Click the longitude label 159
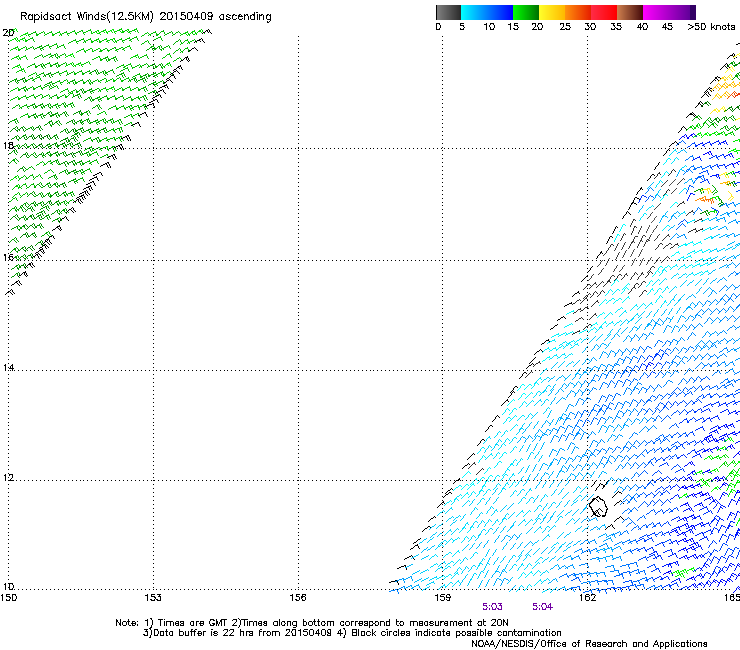Screen dimensions: 740x650 click(442, 598)
